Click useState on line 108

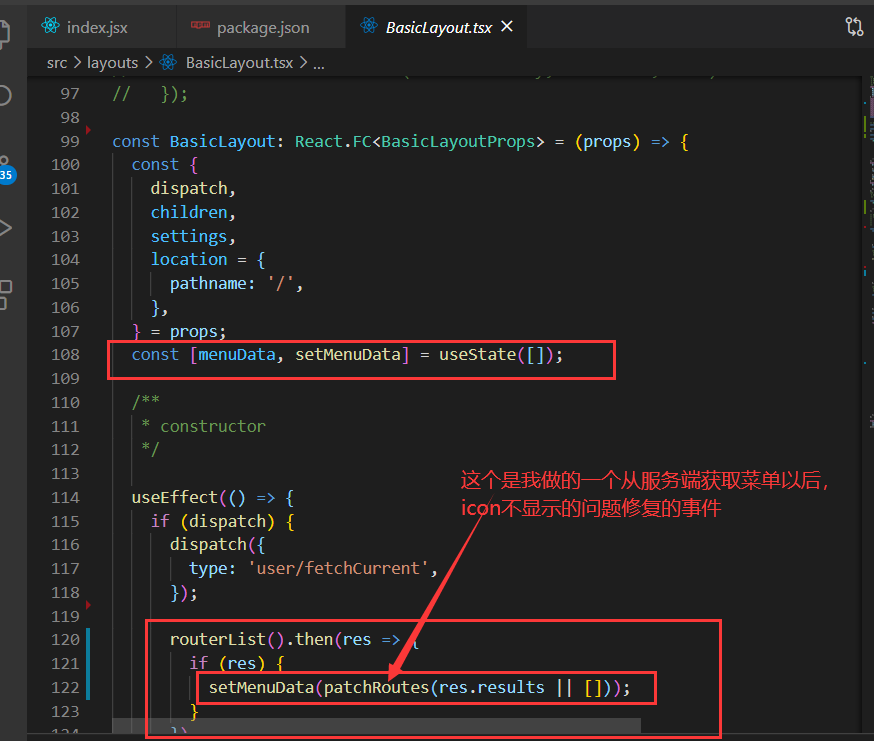(x=478, y=355)
